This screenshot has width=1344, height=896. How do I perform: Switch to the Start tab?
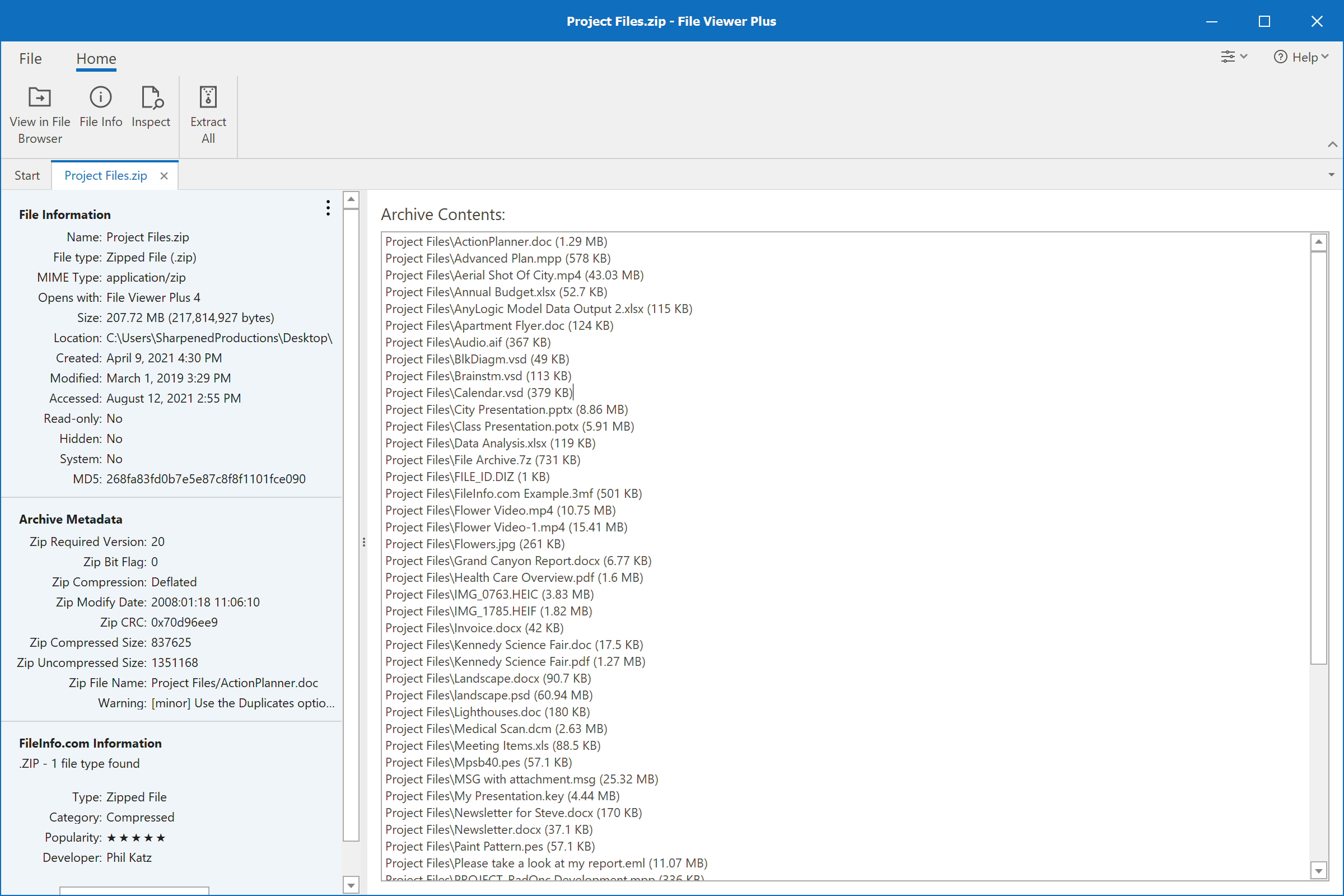tap(26, 175)
